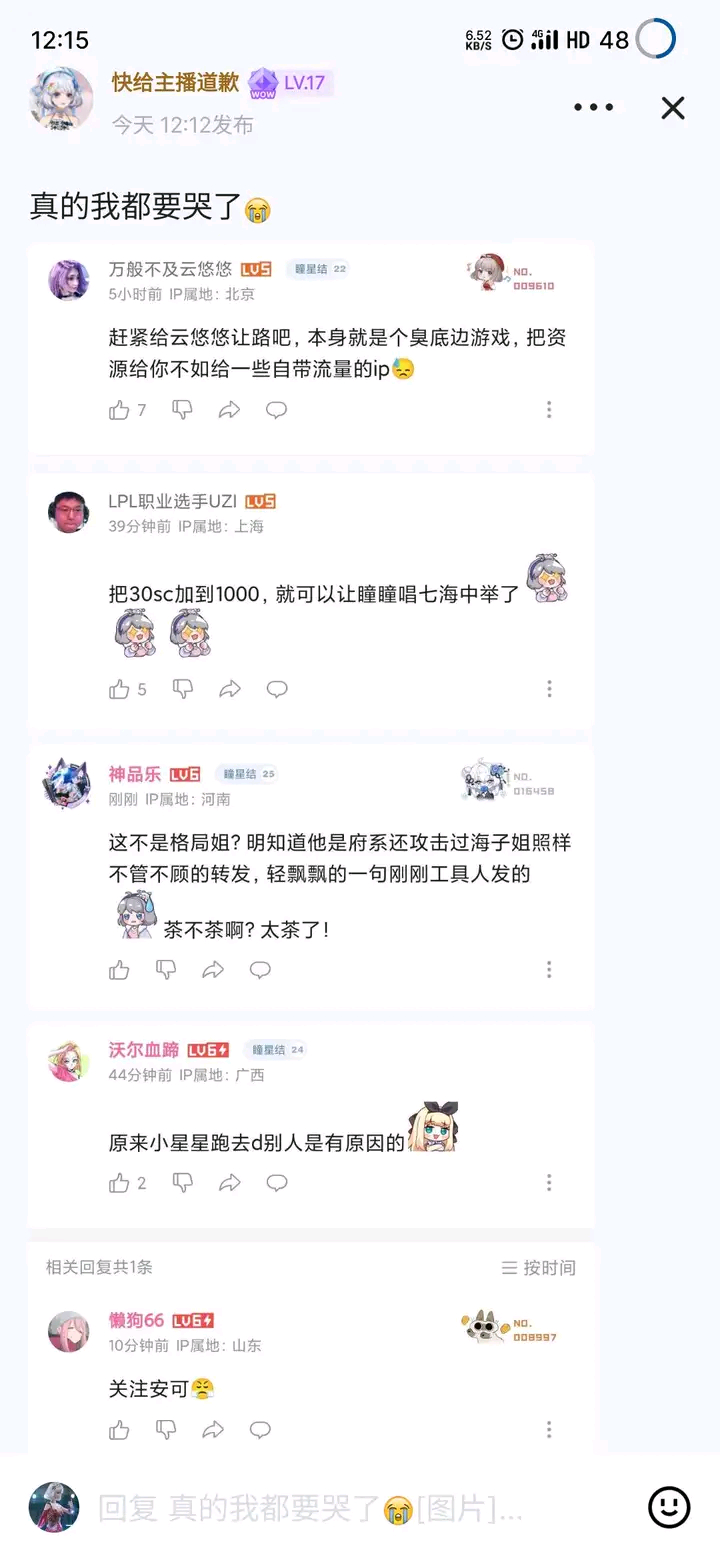Open the 按时间 sort selector
Viewport: 720px width, 1560px height.
539,1268
